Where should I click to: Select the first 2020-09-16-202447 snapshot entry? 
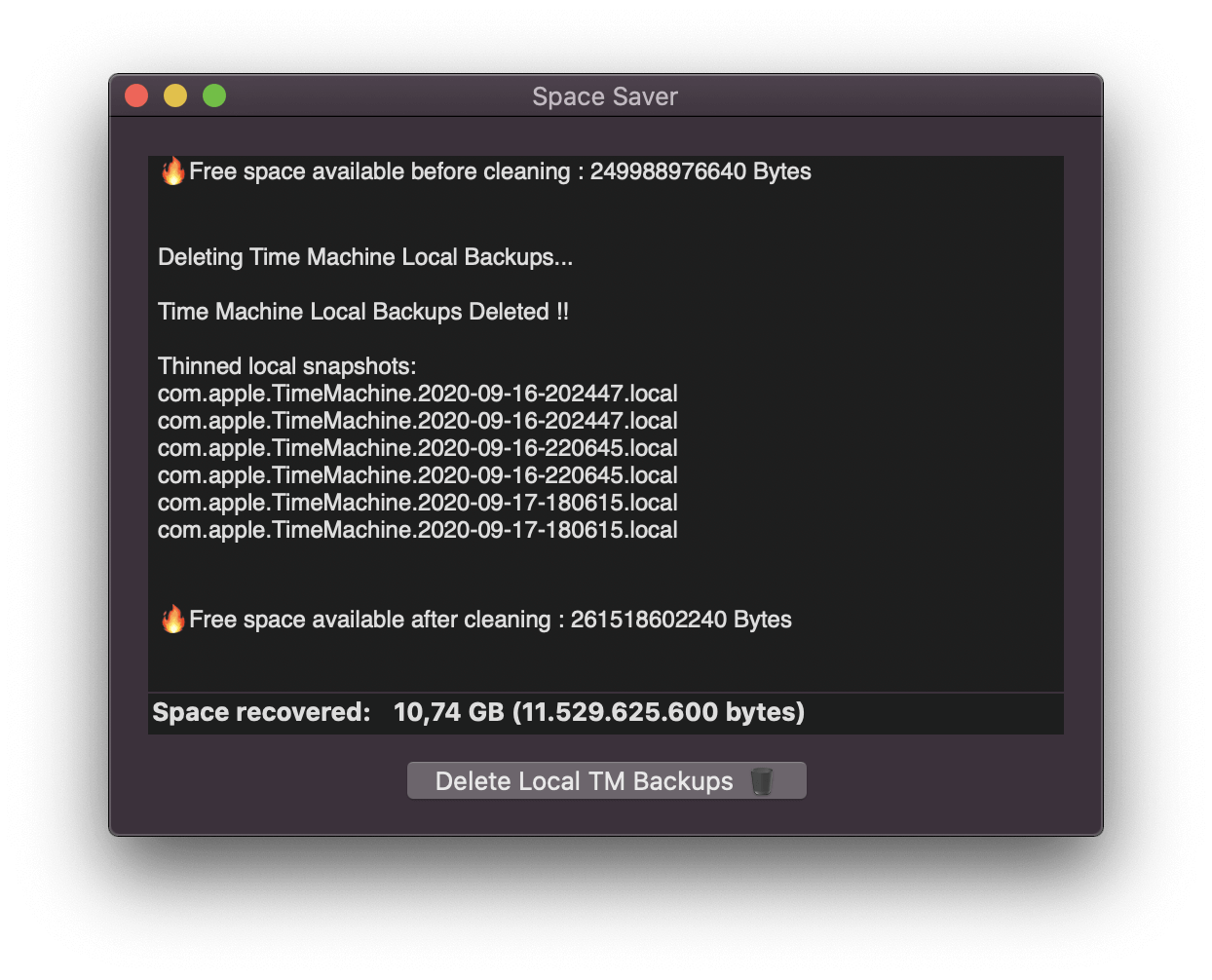click(417, 394)
